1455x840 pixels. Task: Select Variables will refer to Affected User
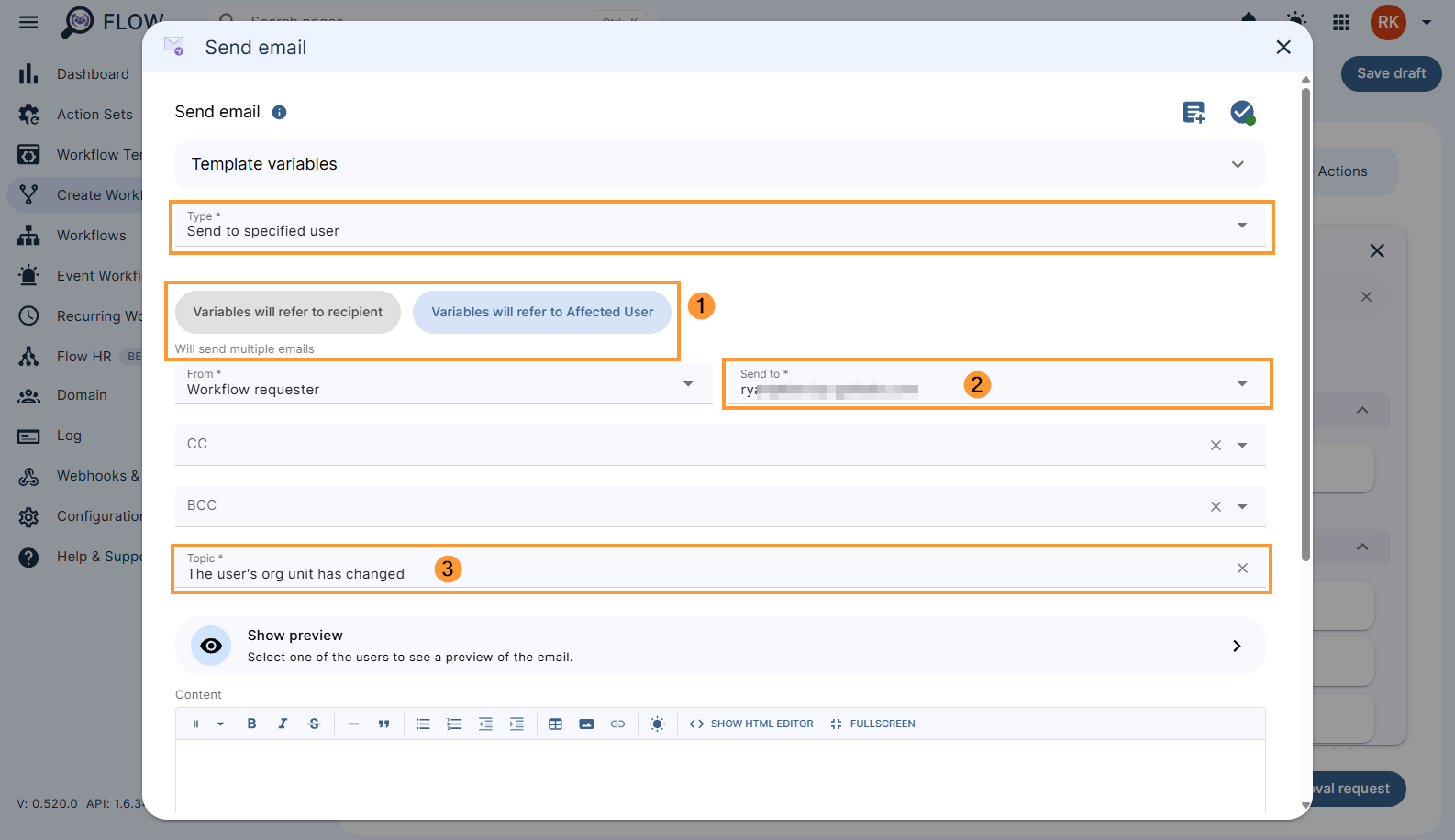tap(542, 312)
